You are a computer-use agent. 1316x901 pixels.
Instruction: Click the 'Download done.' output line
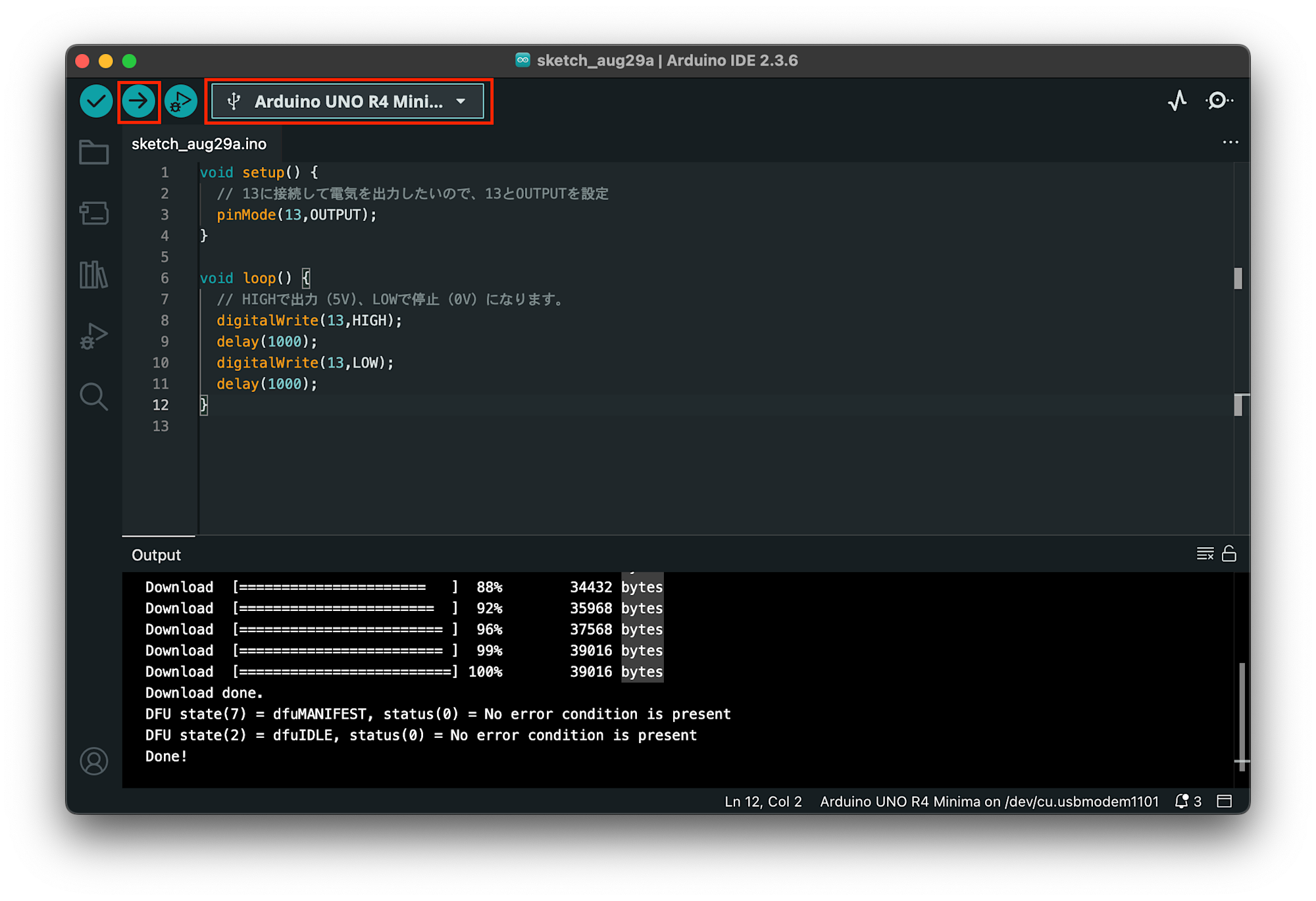tap(204, 693)
